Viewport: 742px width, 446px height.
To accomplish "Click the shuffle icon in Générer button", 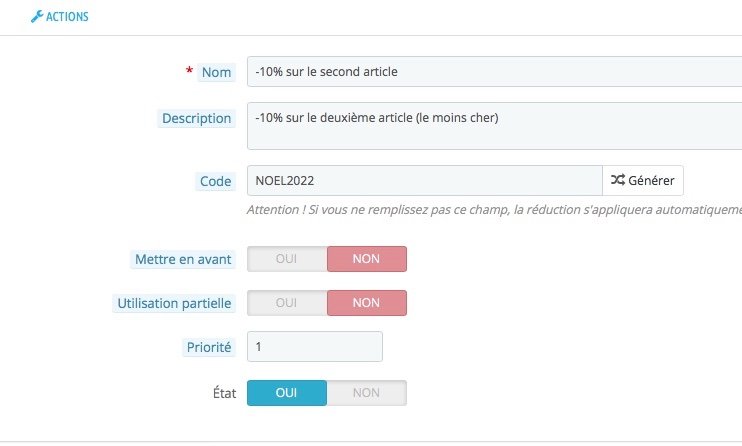I will point(618,180).
